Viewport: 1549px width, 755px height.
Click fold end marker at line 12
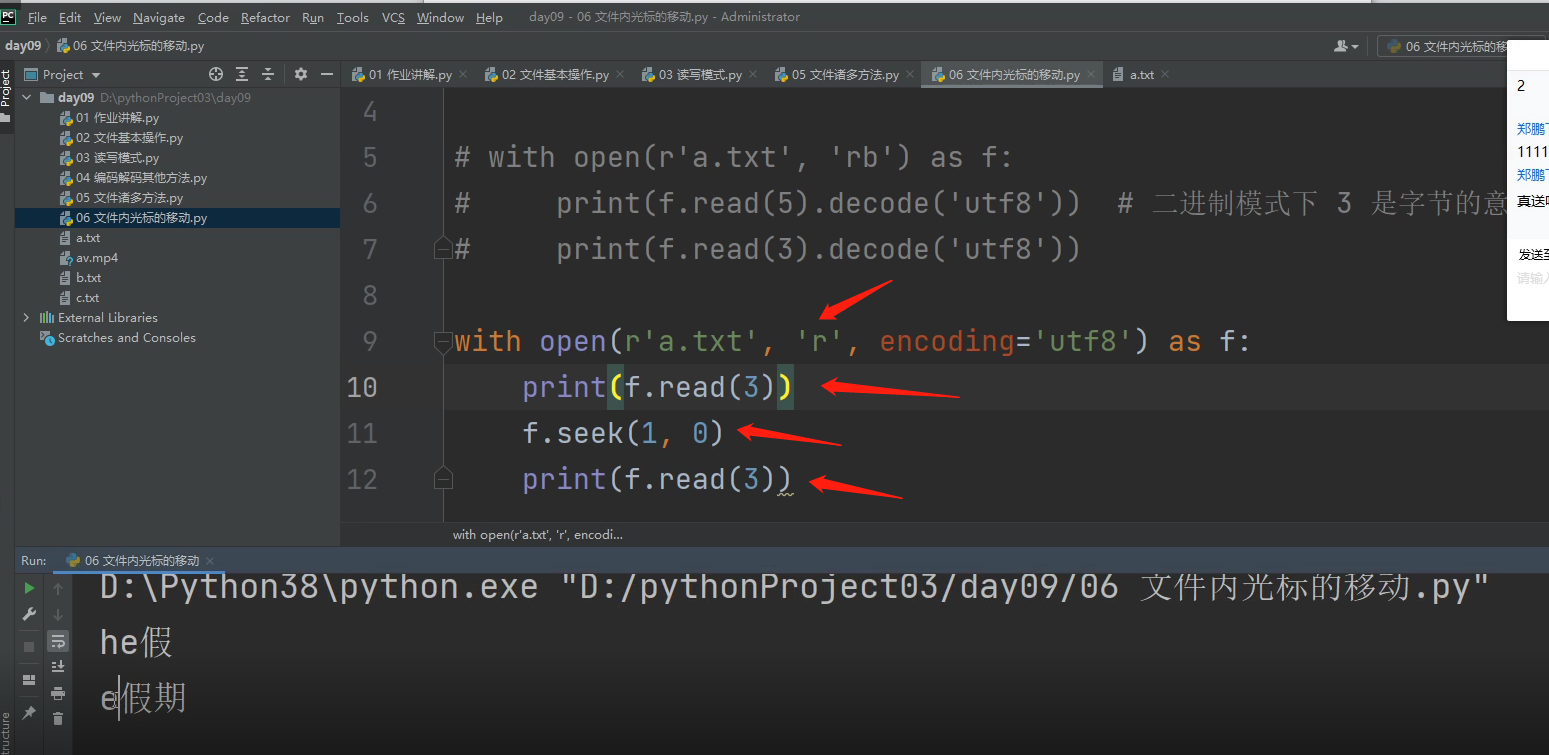pos(443,479)
